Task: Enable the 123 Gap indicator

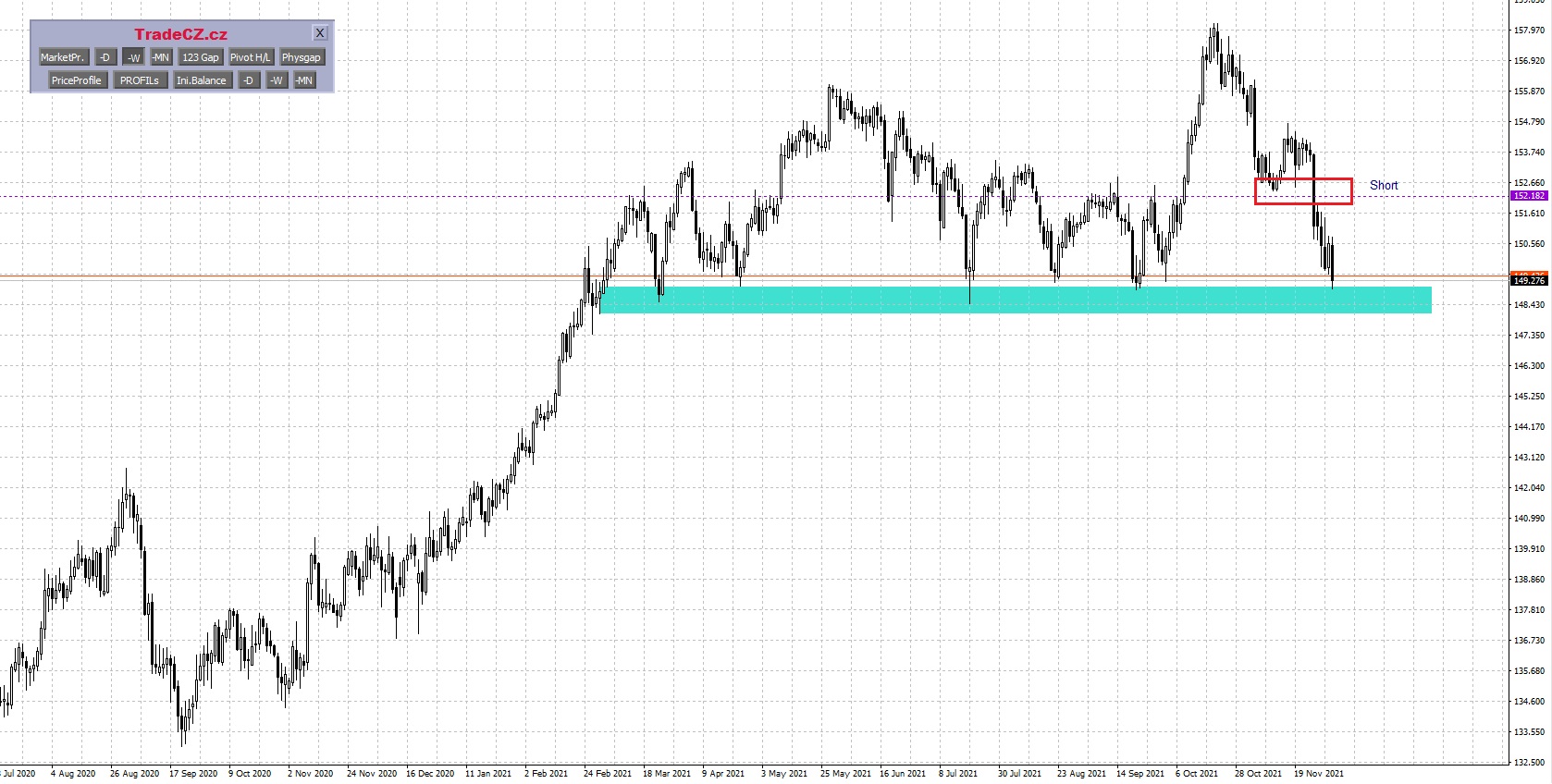Action: [201, 57]
